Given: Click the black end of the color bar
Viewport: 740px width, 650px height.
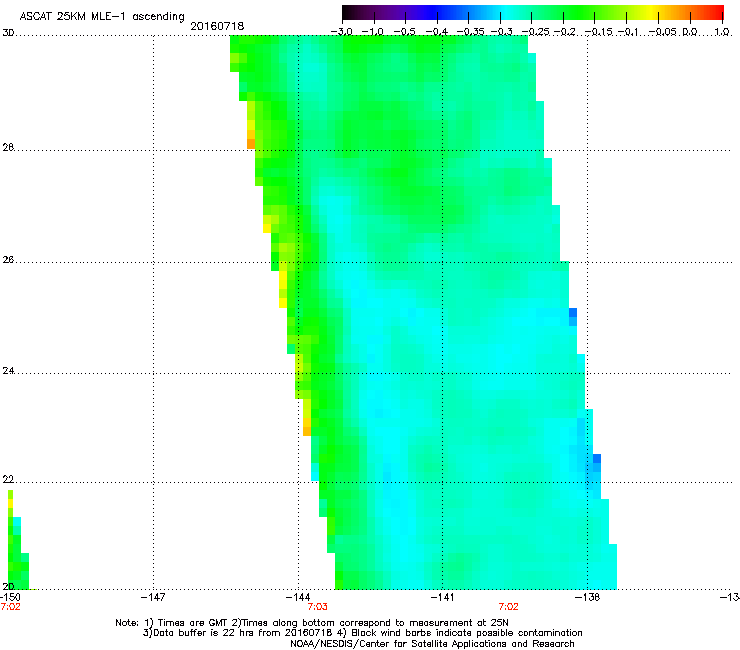Looking at the screenshot, I should point(348,13).
